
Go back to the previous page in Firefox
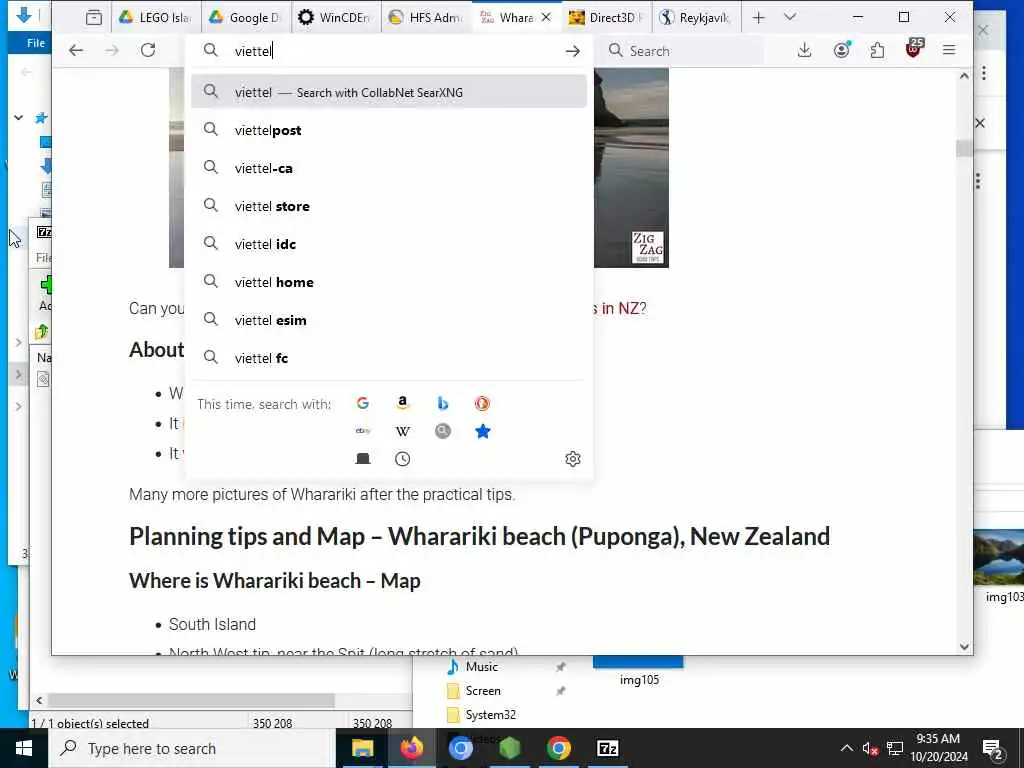click(x=76, y=51)
